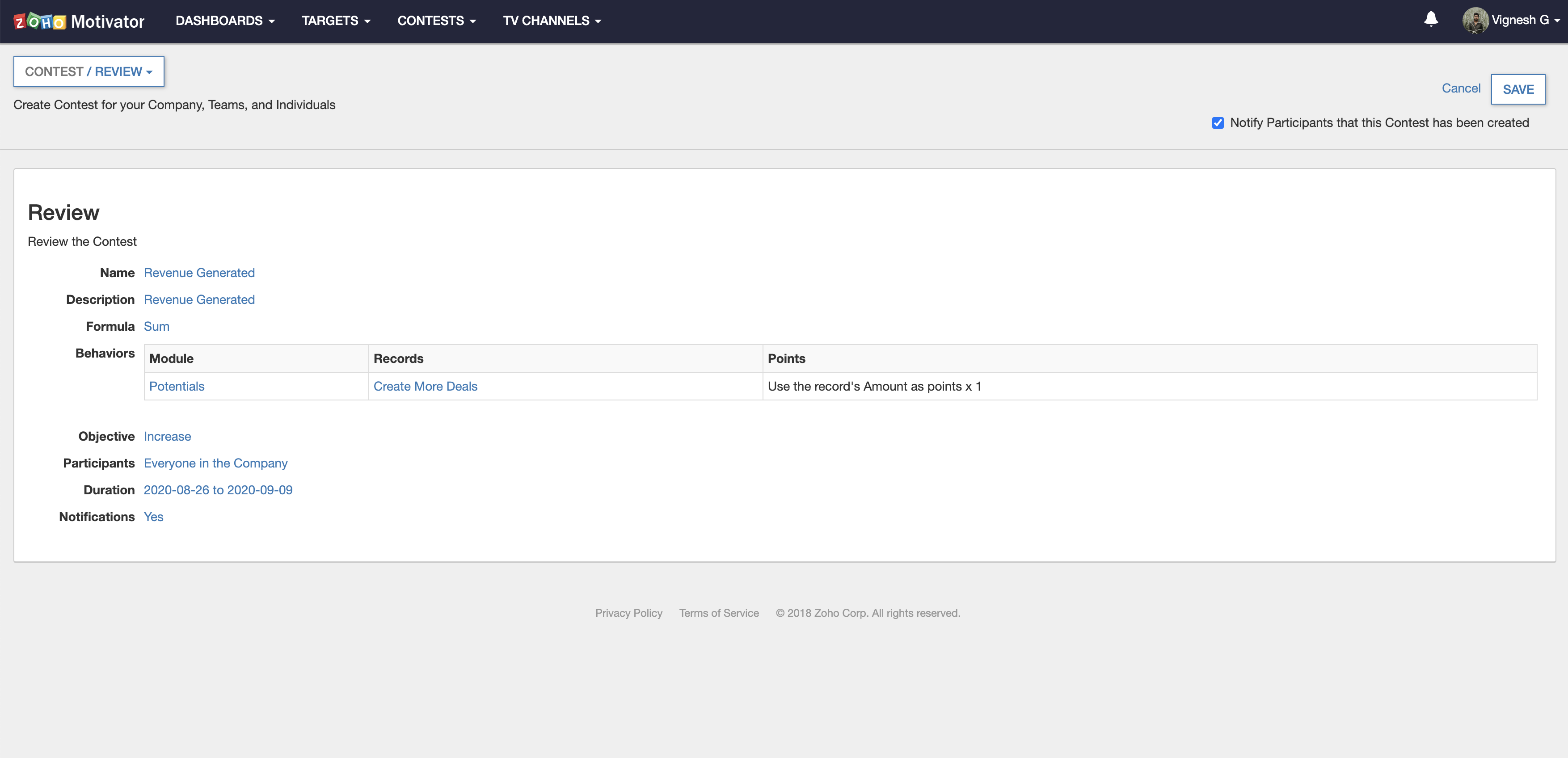Click the Name value Revenue Generated

[199, 273]
